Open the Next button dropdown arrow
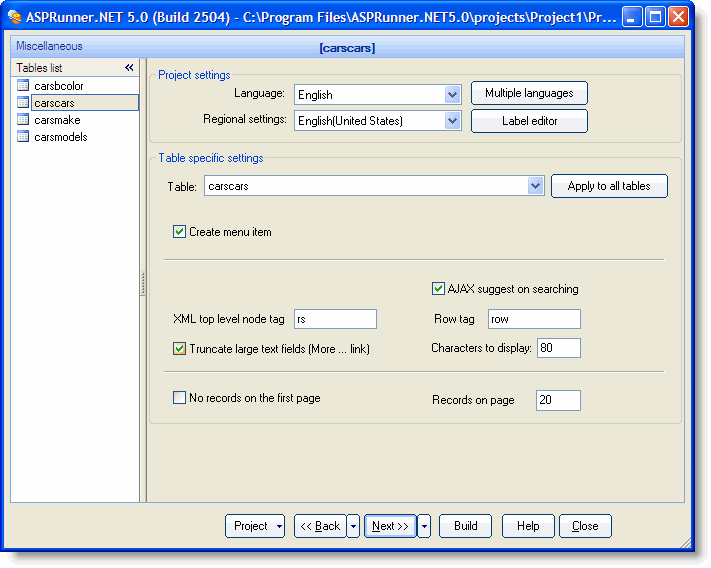This screenshot has height=568, width=711. coord(424,526)
